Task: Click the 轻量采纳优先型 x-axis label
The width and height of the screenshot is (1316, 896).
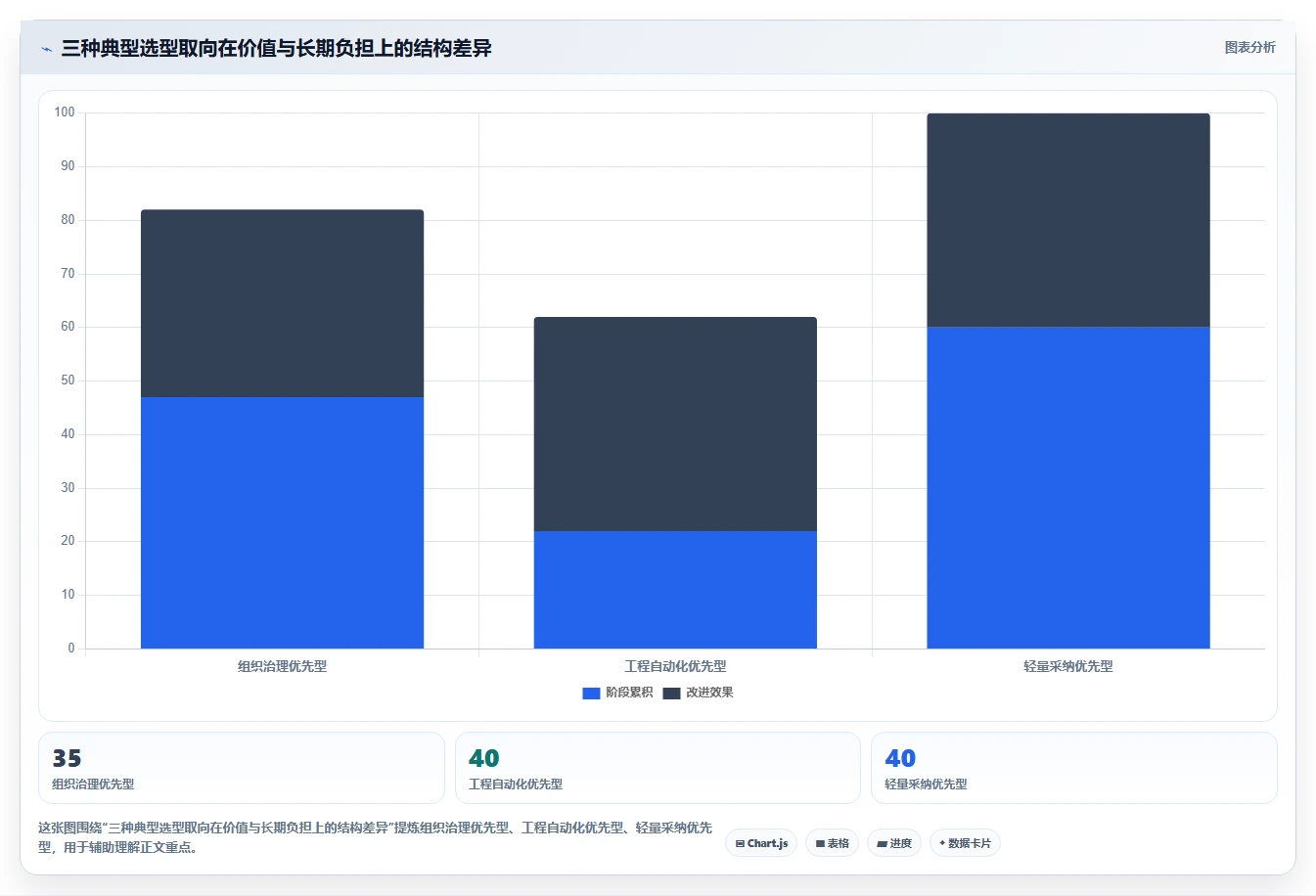Action: (x=1068, y=666)
